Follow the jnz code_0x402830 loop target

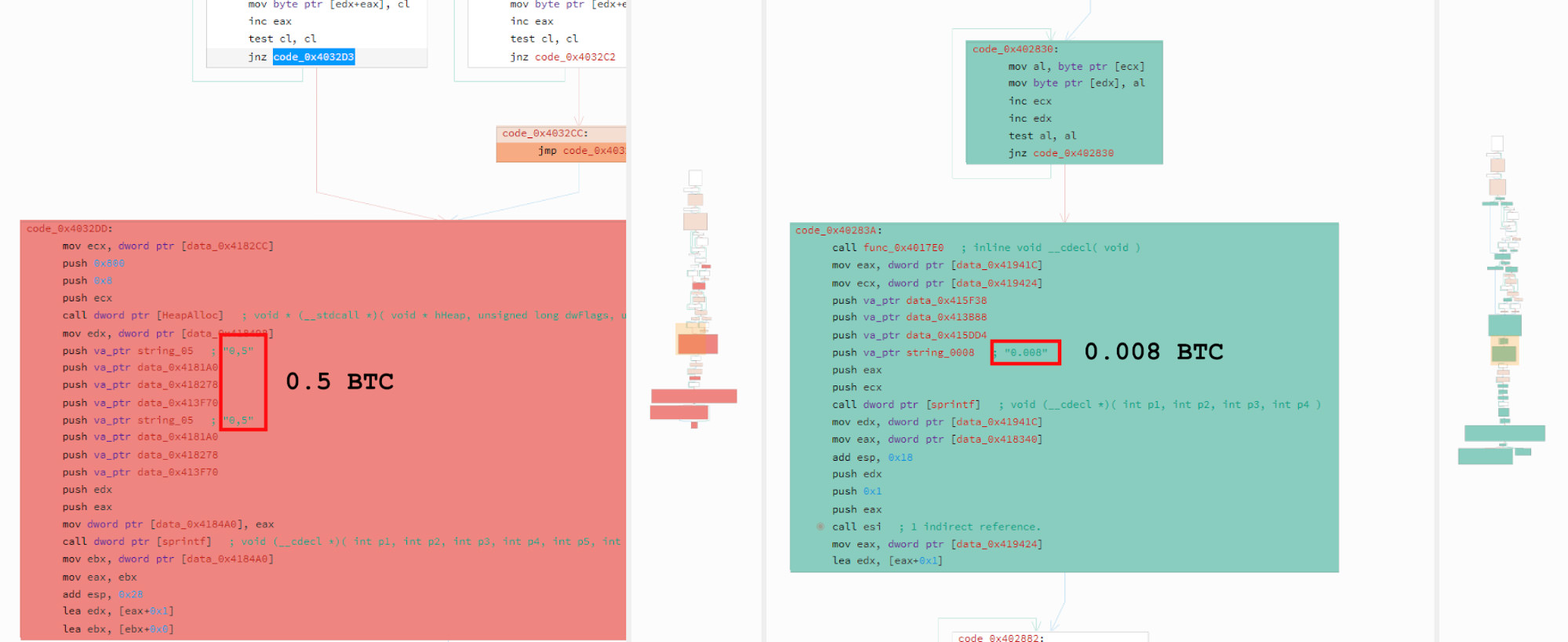click(1073, 153)
